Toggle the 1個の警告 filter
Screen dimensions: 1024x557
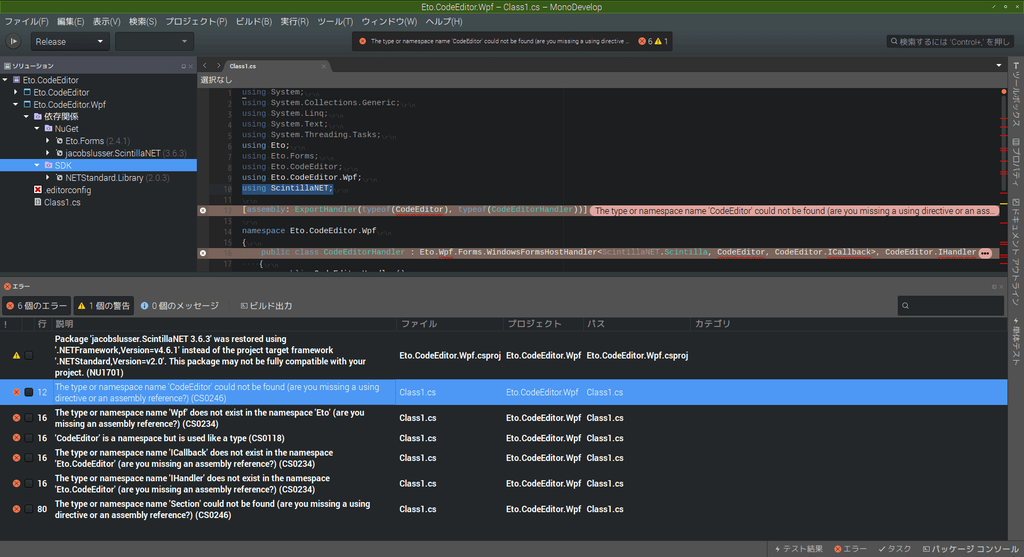[x=103, y=306]
